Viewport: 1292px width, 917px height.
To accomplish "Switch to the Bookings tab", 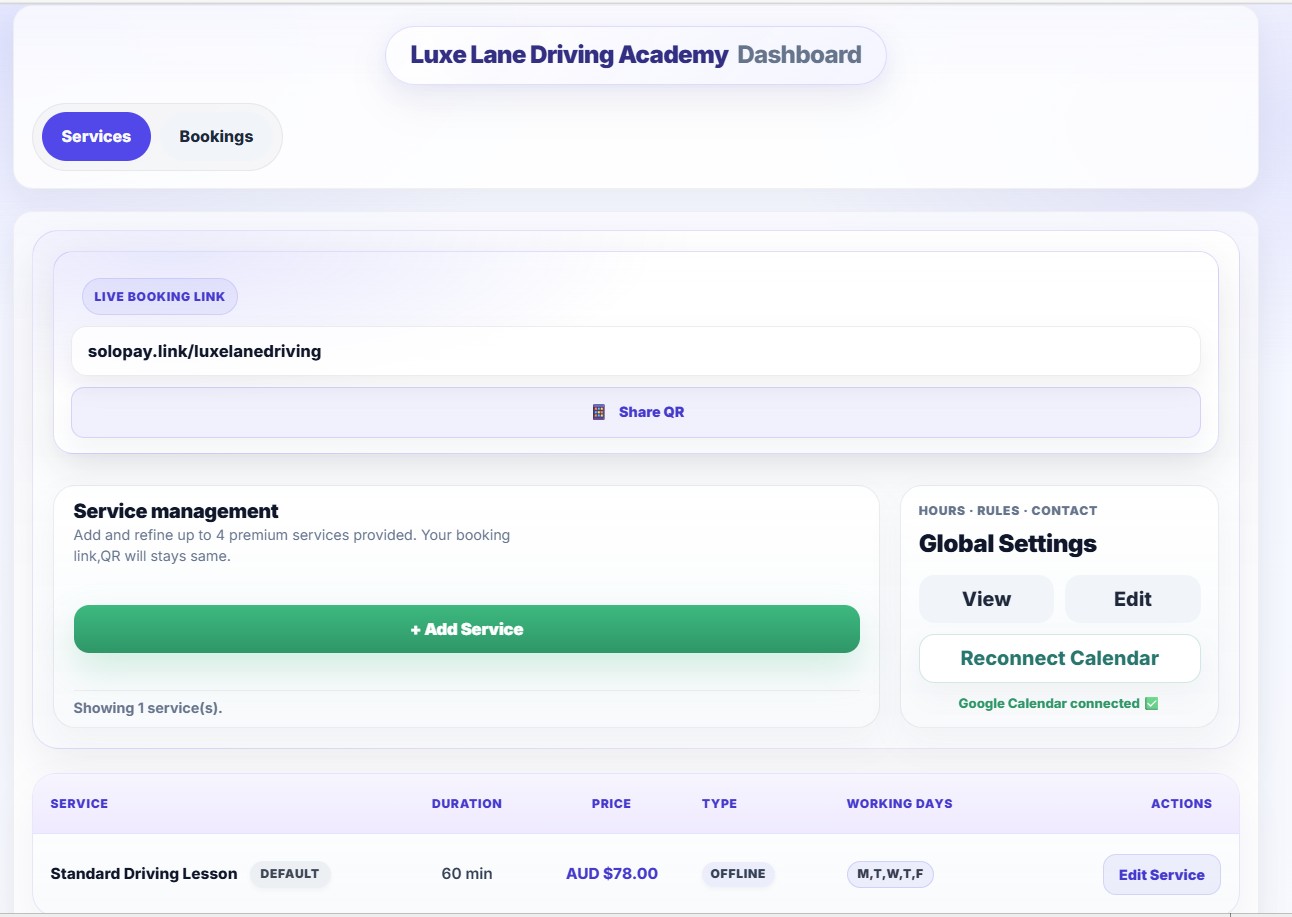I will 216,136.
